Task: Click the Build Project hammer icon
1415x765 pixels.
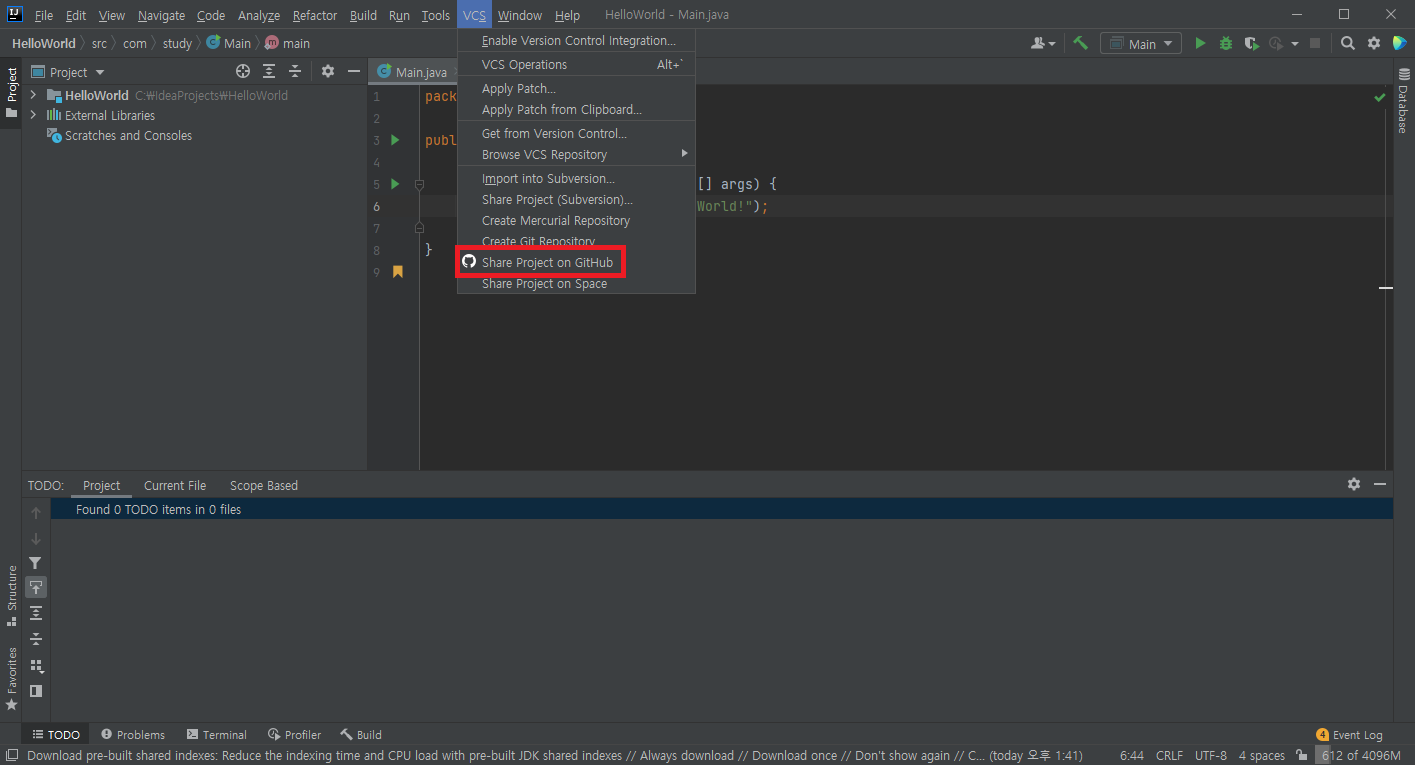Action: pos(1080,43)
